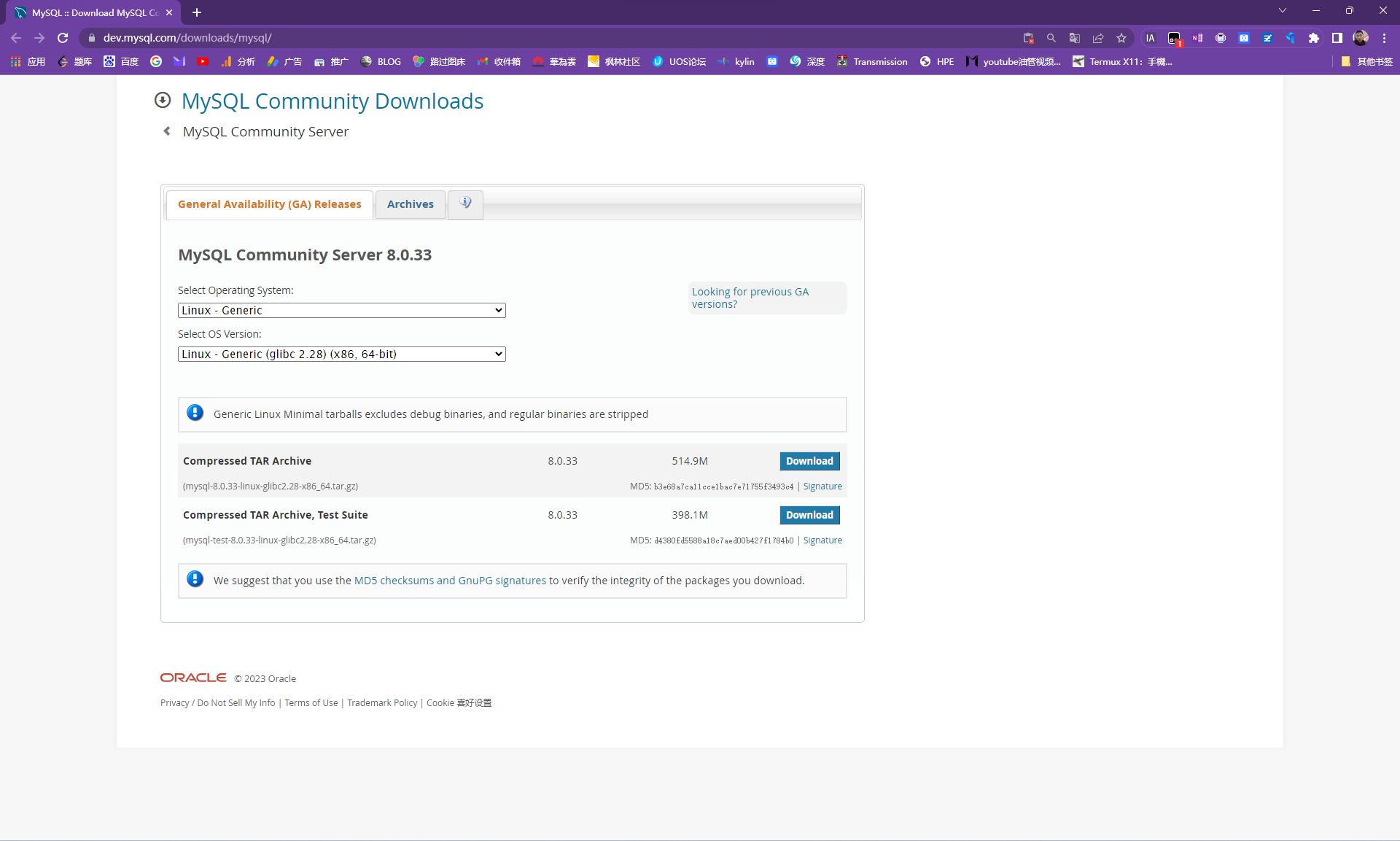Open the Chrome profile avatar
The width and height of the screenshot is (1400, 841).
tap(1361, 38)
